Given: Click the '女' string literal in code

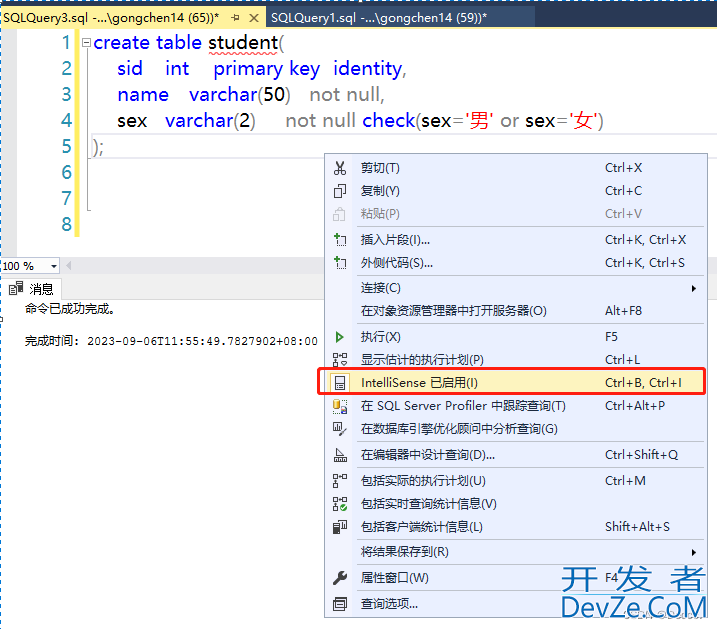Looking at the screenshot, I should pyautogui.click(x=583, y=121).
